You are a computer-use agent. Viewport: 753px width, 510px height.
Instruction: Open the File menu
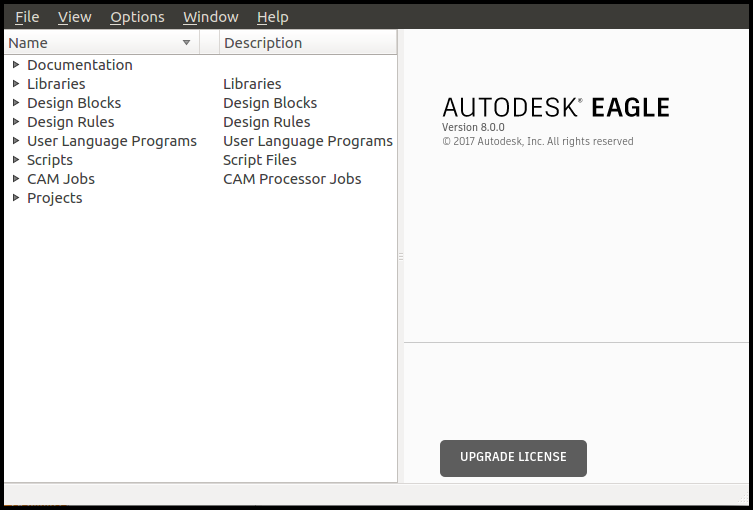tap(27, 17)
